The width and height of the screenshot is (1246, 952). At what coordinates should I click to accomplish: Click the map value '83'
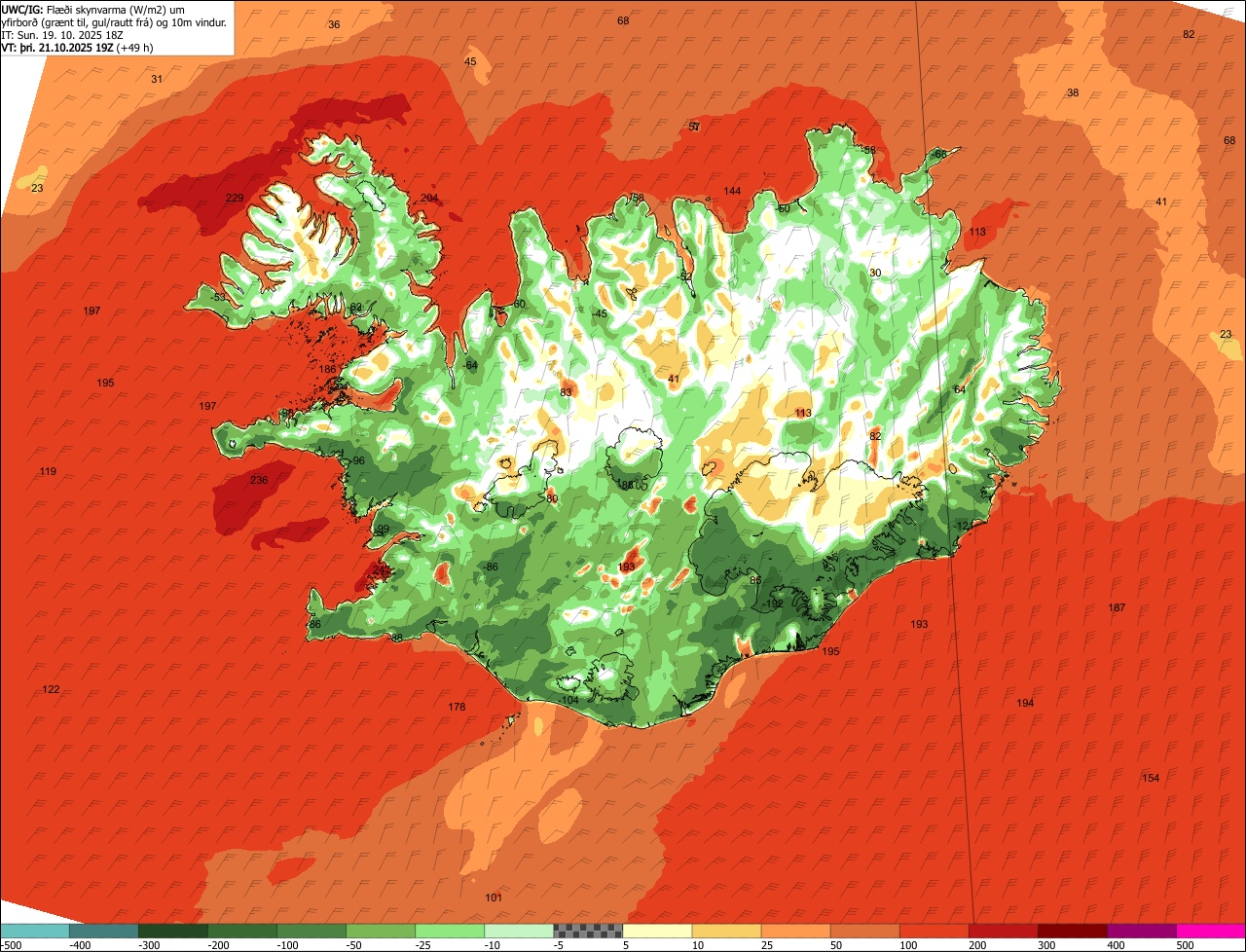click(566, 392)
